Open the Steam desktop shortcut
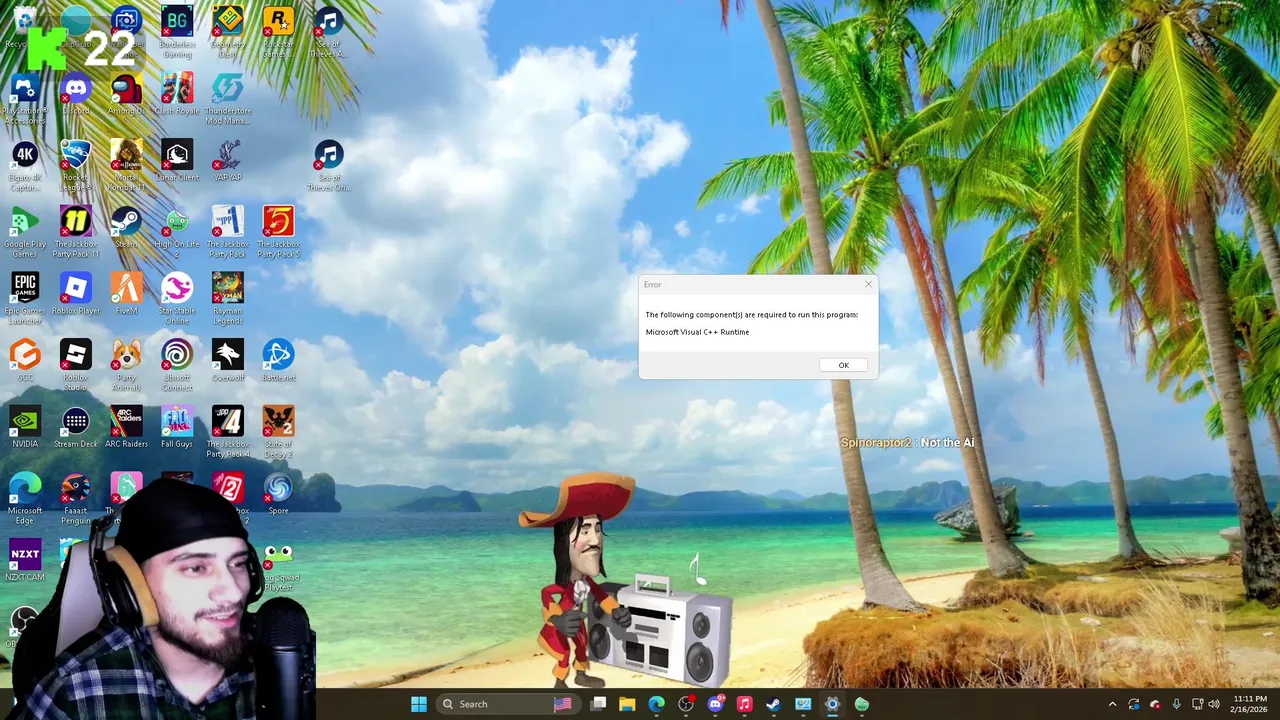The image size is (1280, 720). [x=126, y=227]
